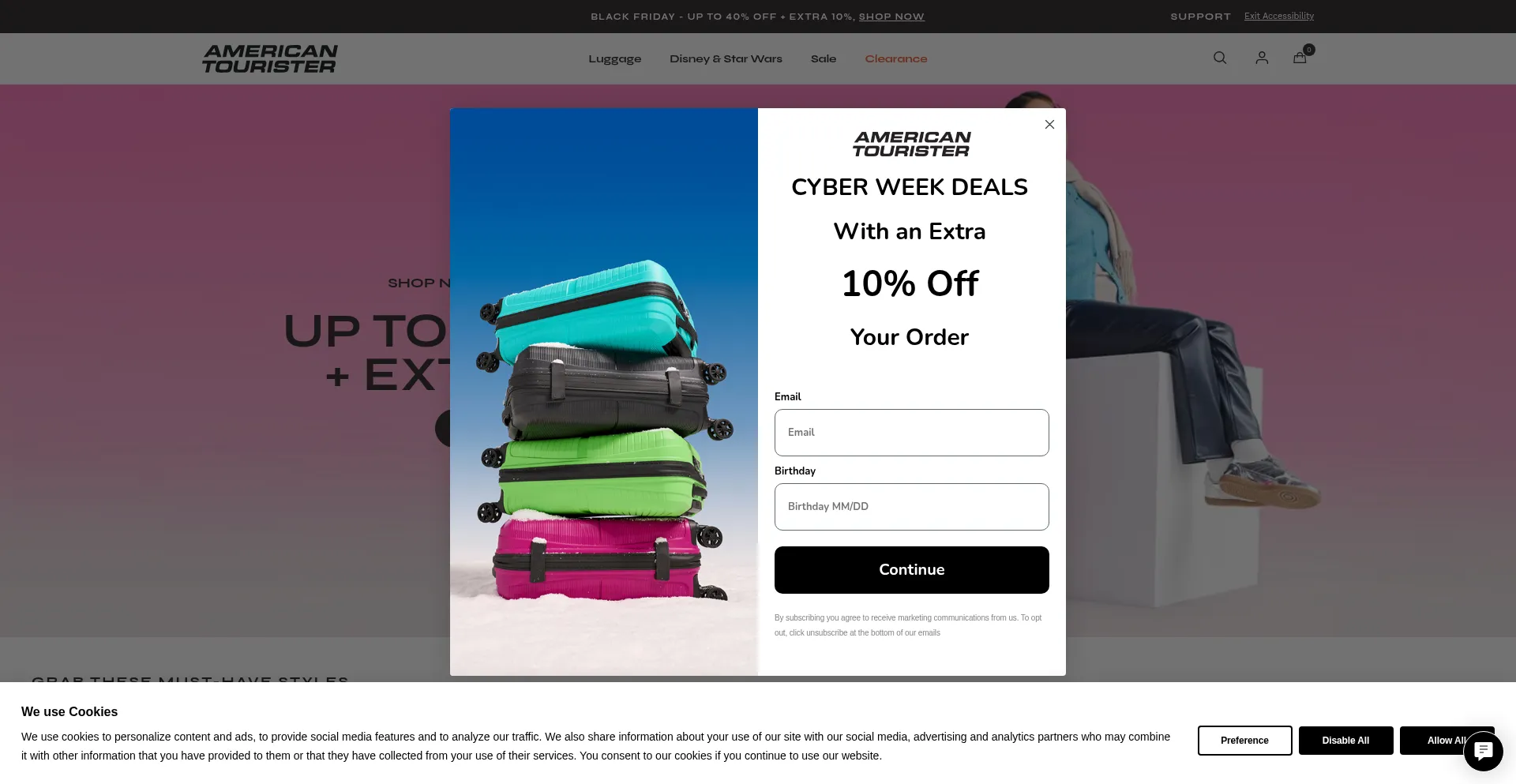Select the Clearance menu item
Screen dimensions: 1516x784
[895, 59]
